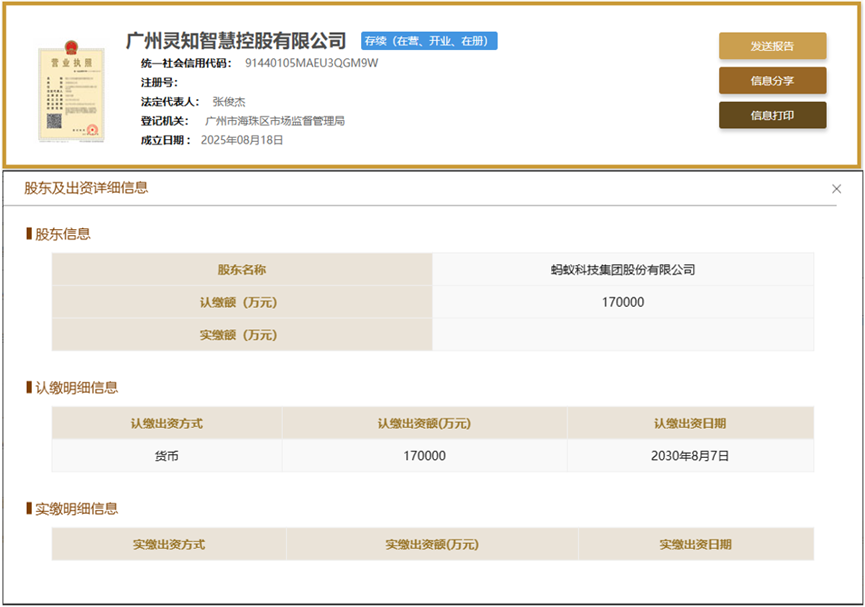Screen dimensions: 865x607
Task: Click registration authority 广州市海珠区市场监督管理局
Action: click(275, 121)
